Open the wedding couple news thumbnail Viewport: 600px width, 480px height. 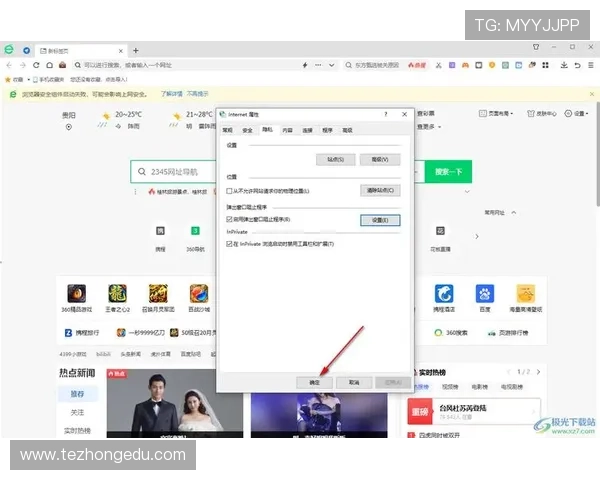[x=174, y=403]
